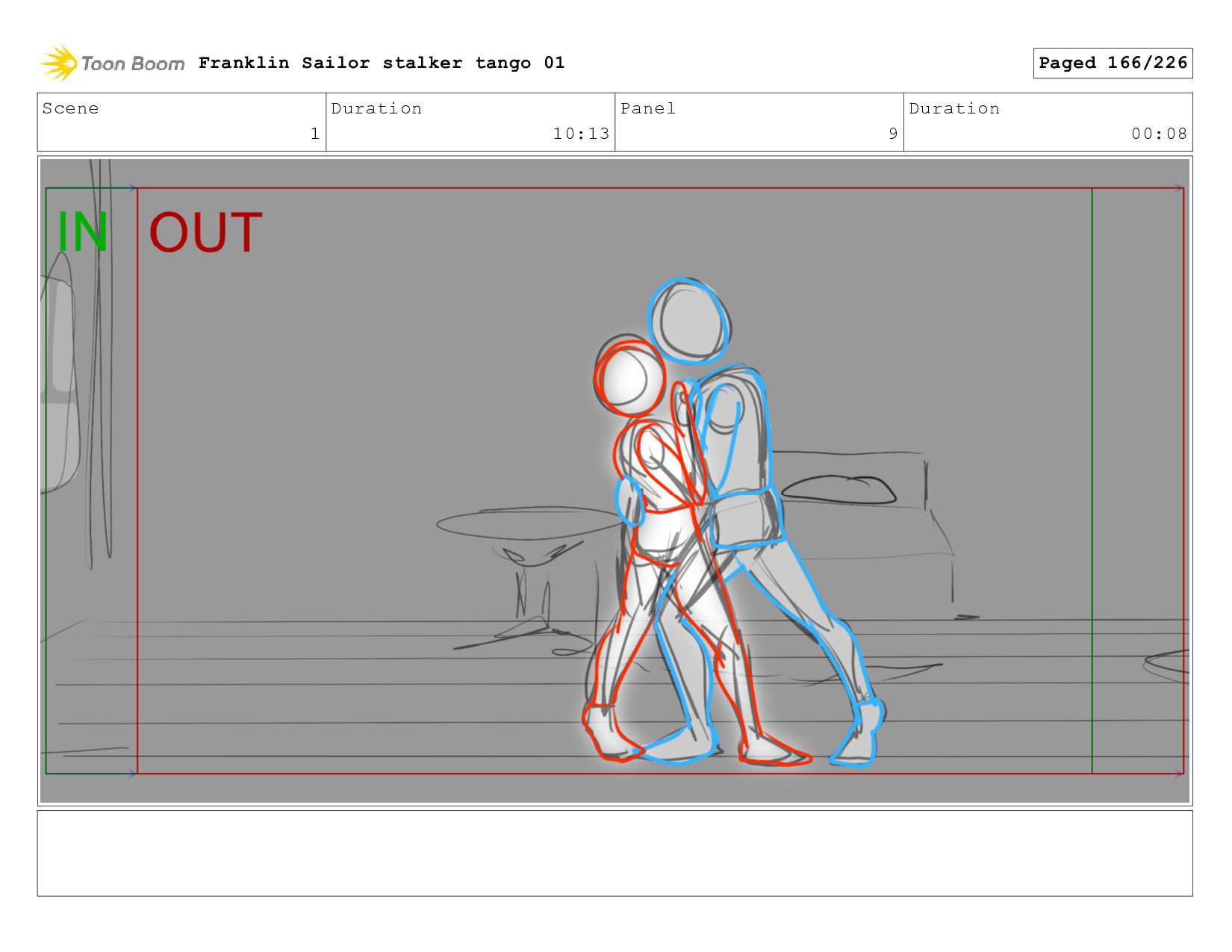Click the storyboard panel drawing of dancers
Viewport: 1232px width, 952px height.
[x=615, y=481]
